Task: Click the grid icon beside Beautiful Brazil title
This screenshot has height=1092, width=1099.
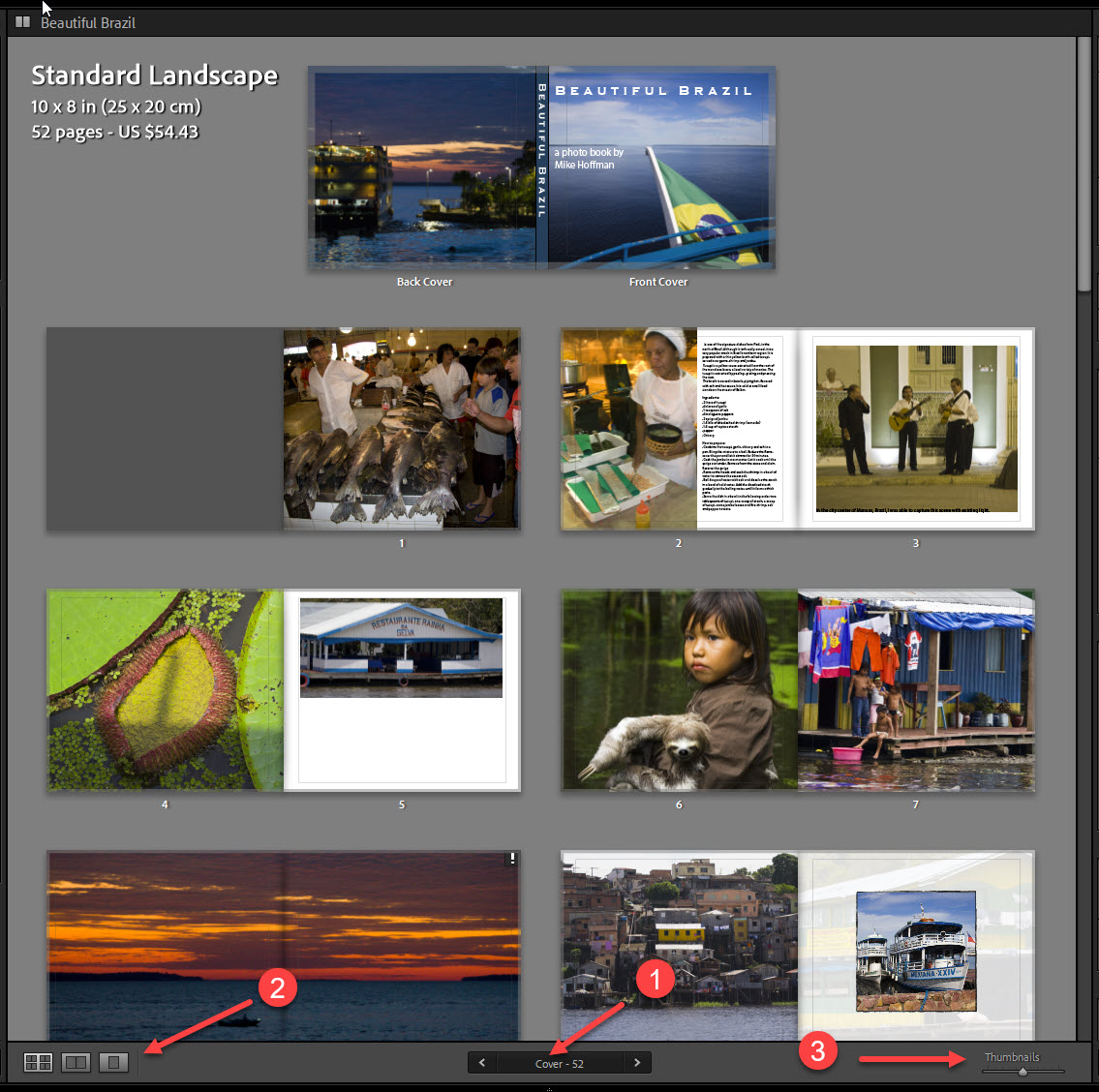Action: 21,20
